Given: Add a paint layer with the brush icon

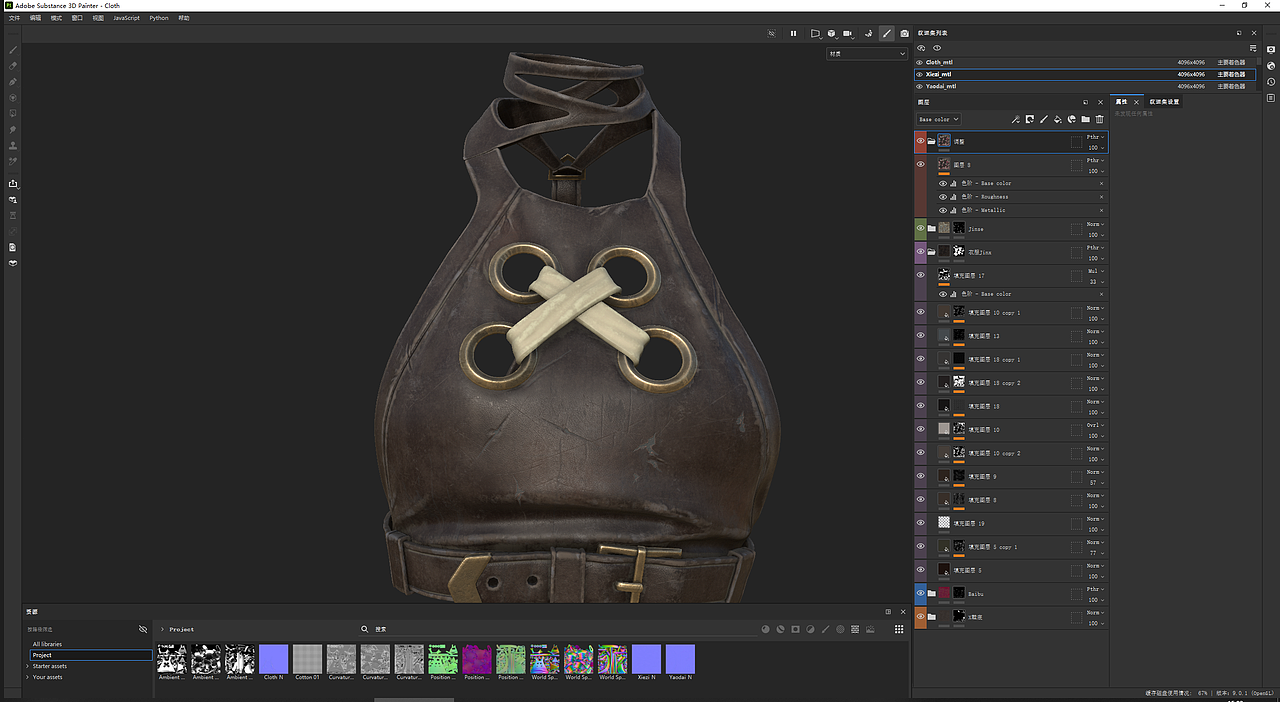Looking at the screenshot, I should (1043, 119).
